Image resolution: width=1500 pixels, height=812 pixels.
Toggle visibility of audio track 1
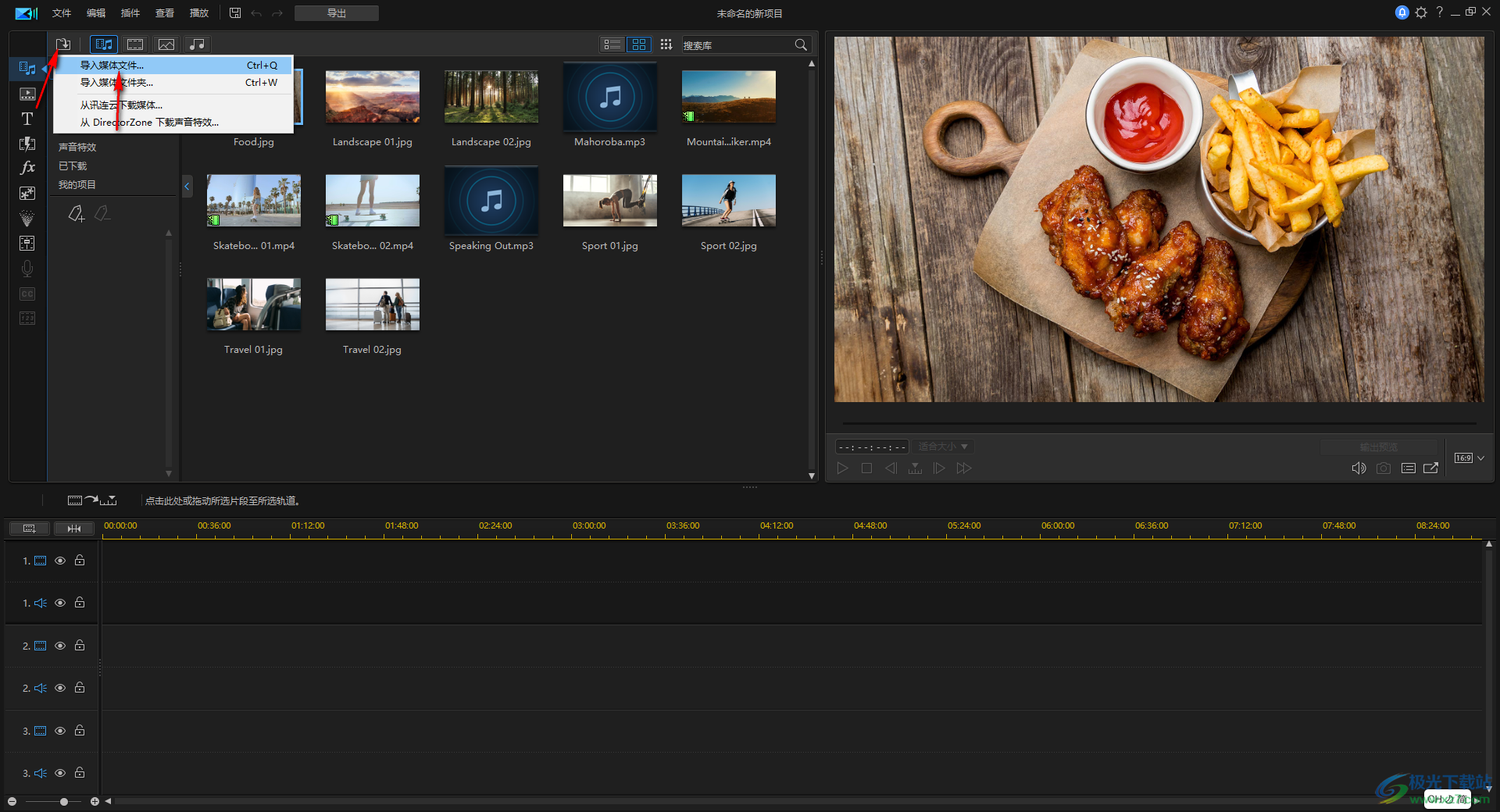coord(60,603)
